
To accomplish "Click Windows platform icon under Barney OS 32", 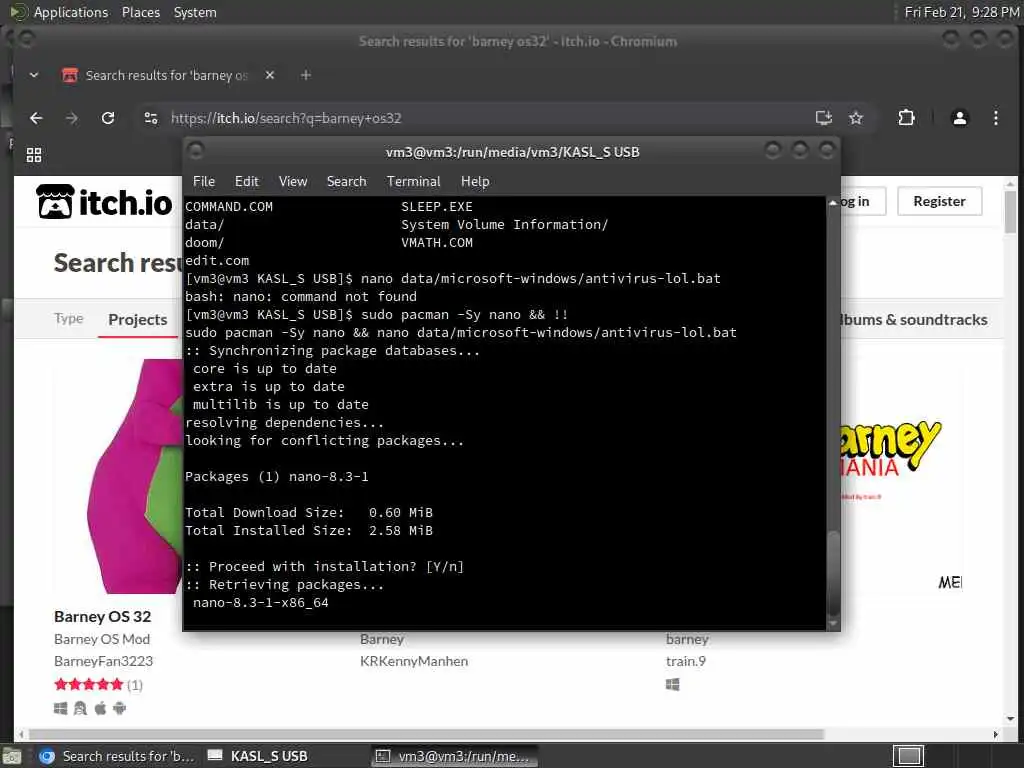I will pos(61,708).
